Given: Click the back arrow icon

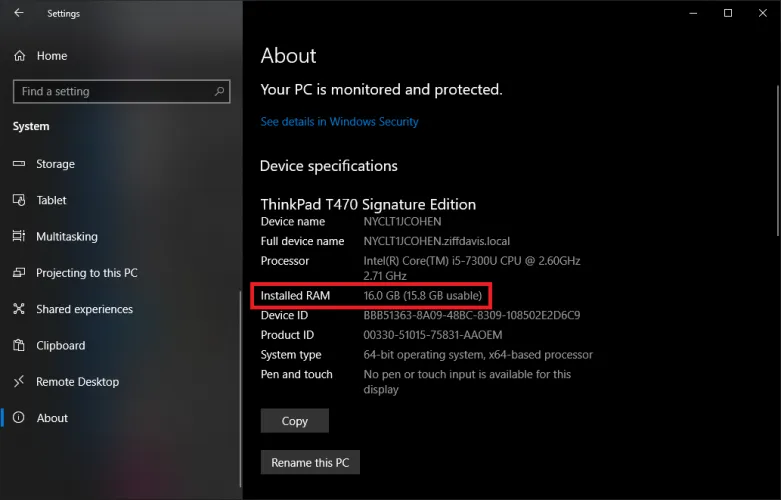Looking at the screenshot, I should (20, 13).
